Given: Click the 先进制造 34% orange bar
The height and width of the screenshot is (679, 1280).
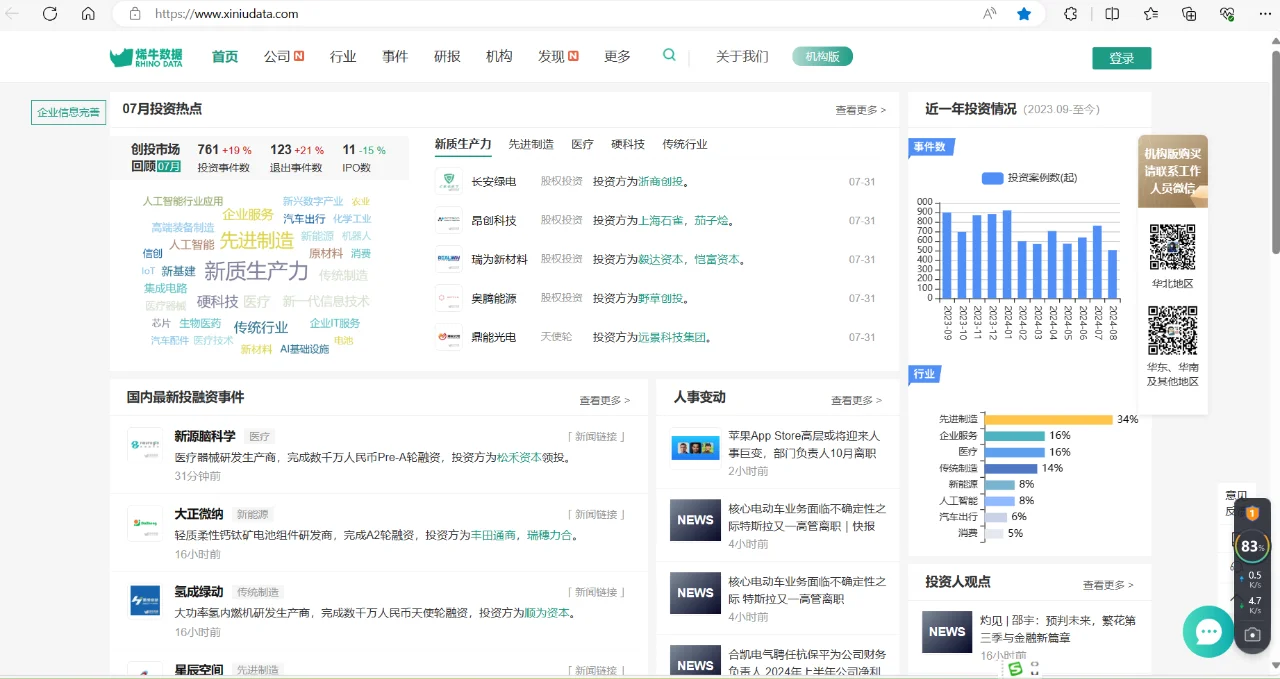Looking at the screenshot, I should 1049,419.
